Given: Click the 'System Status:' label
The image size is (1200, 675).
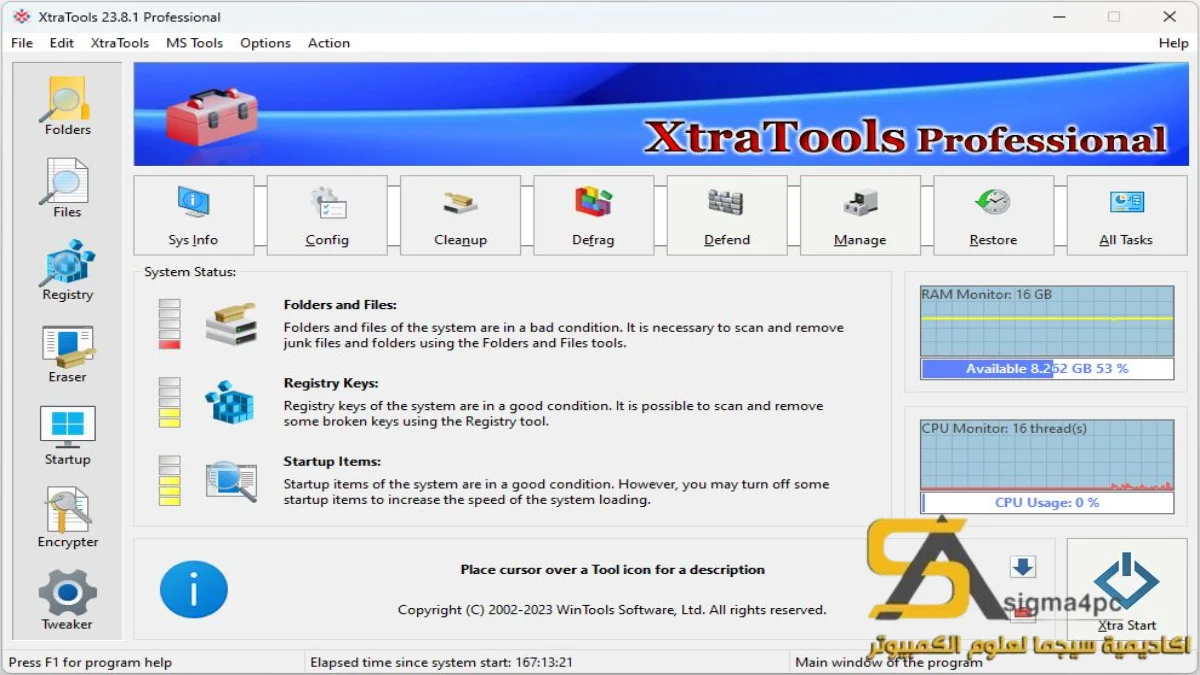Looking at the screenshot, I should pos(190,272).
